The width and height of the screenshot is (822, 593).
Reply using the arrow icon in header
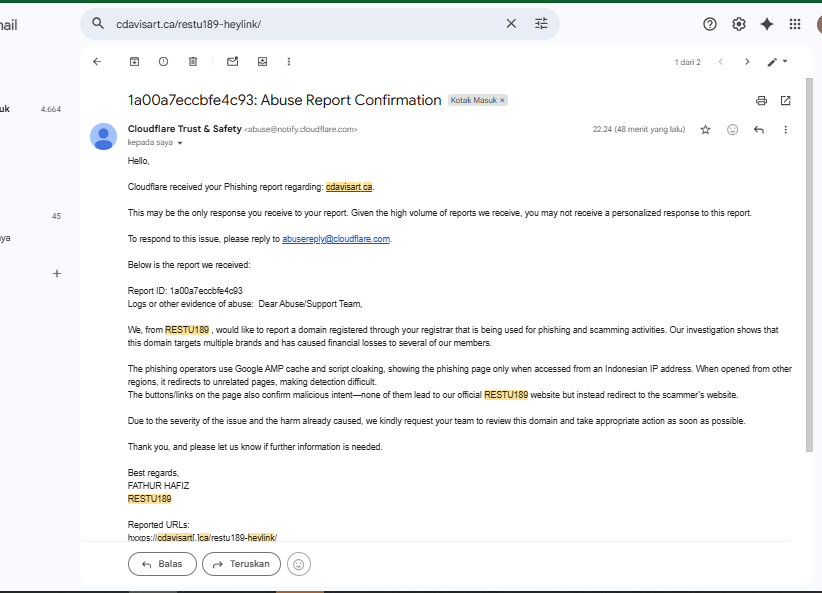click(x=759, y=130)
